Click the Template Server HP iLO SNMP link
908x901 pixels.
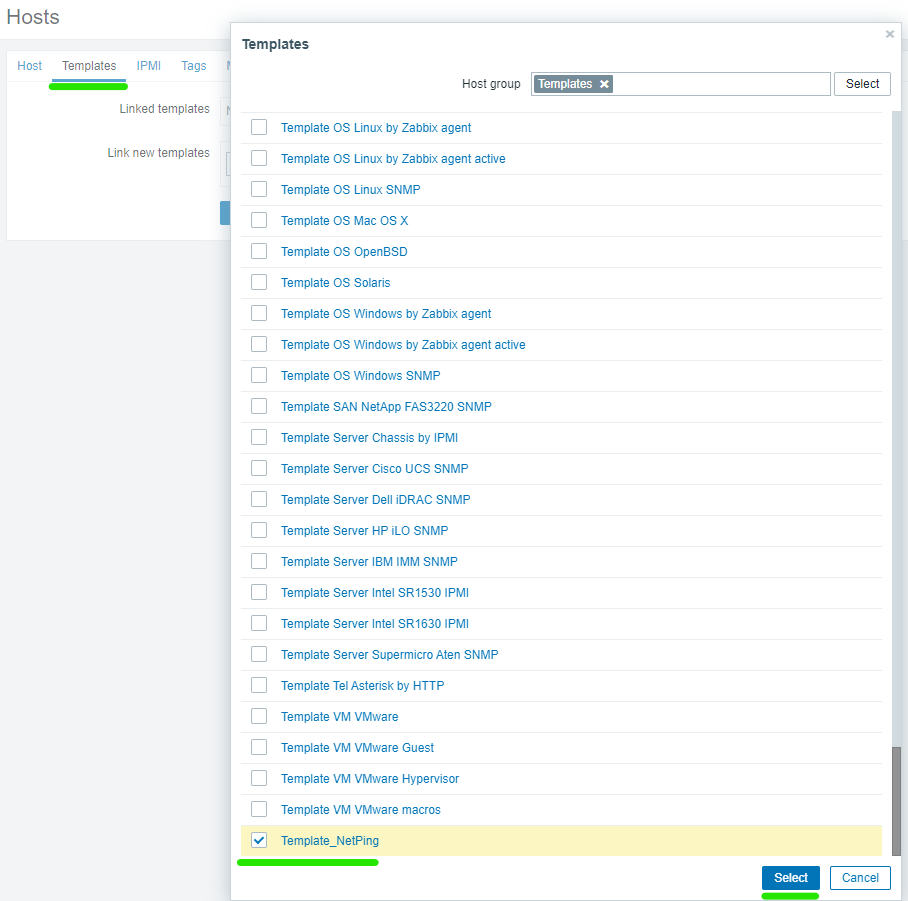tap(364, 531)
